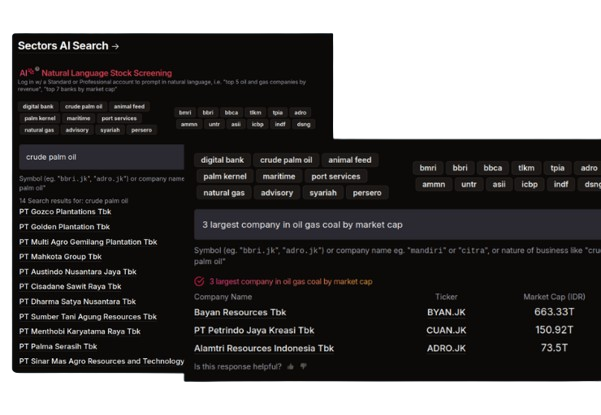Click 'asii' ticker chip in the small back panel

click(236, 125)
